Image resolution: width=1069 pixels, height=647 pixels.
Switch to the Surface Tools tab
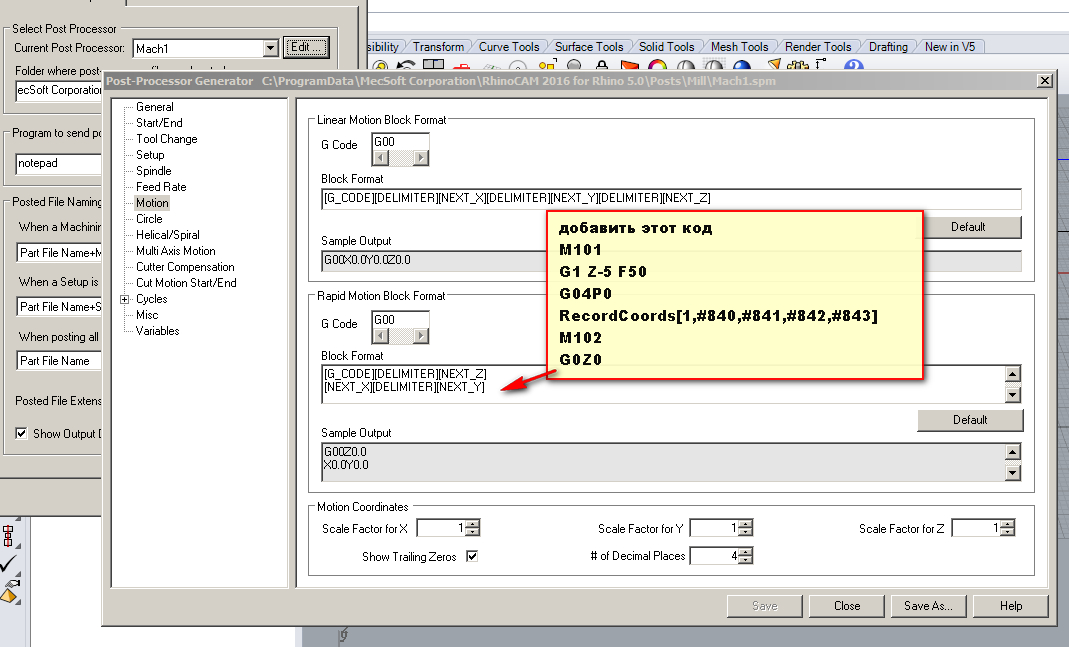[x=589, y=47]
